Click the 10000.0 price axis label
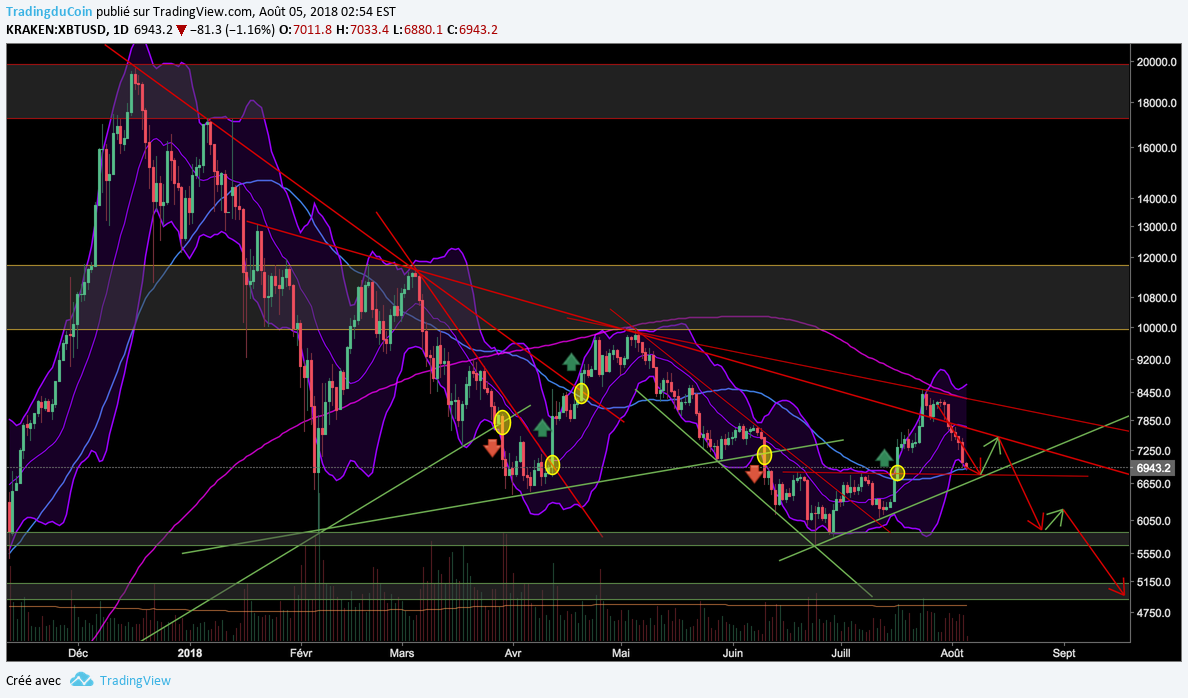Viewport: 1188px width, 698px height. (x=1153, y=329)
